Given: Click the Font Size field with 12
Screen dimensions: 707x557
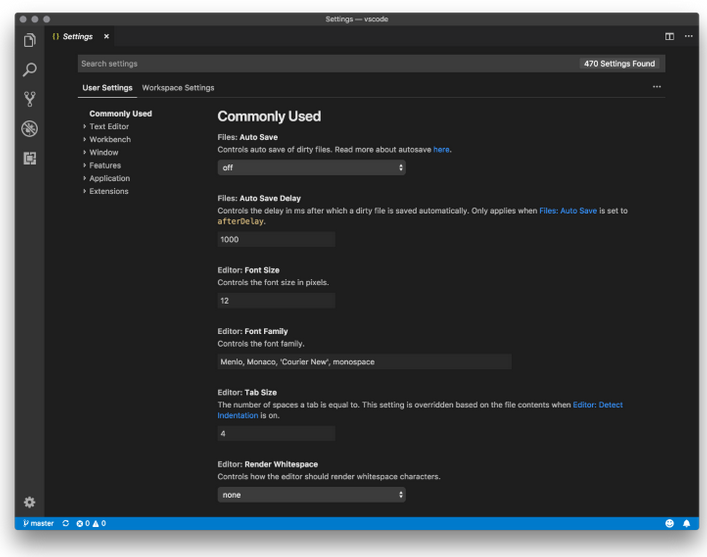Looking at the screenshot, I should point(276,301).
